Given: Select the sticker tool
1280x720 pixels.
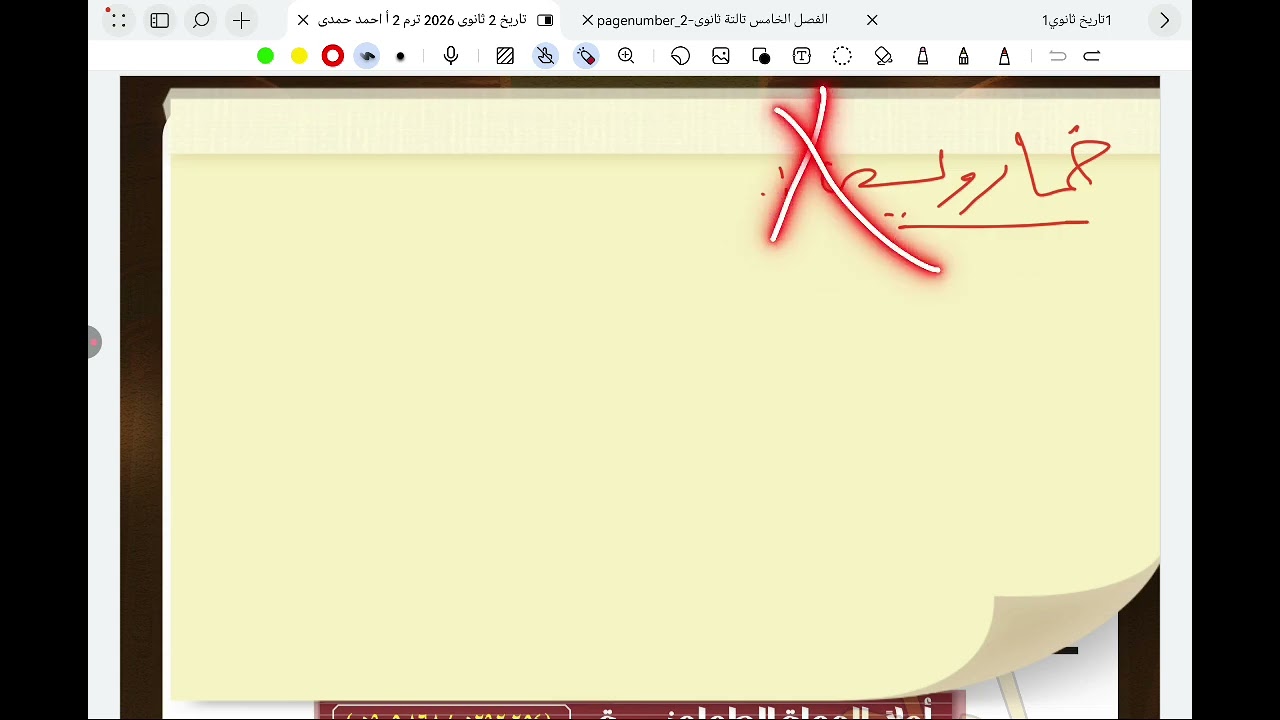Looking at the screenshot, I should pyautogui.click(x=681, y=56).
